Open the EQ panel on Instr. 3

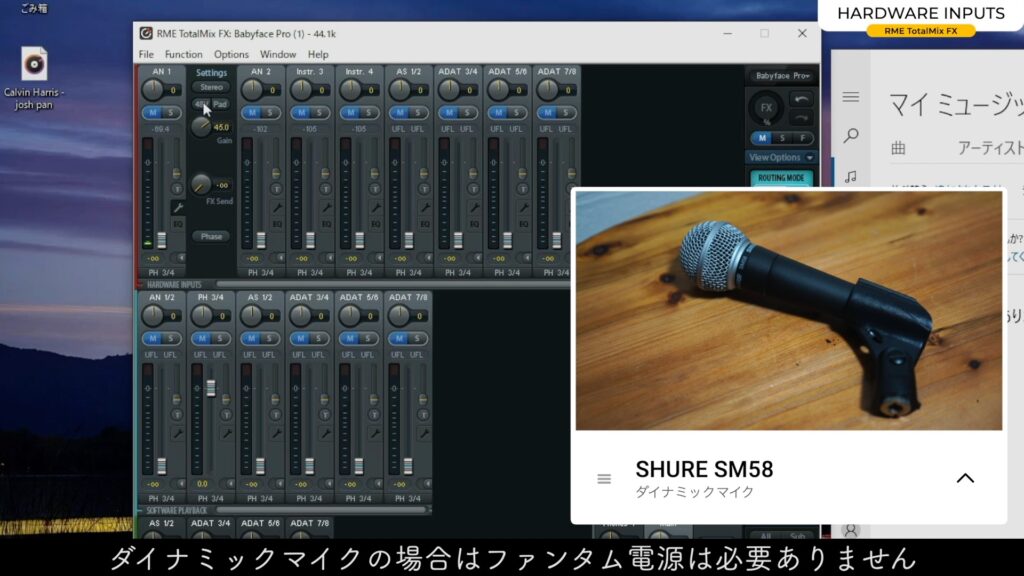click(326, 224)
